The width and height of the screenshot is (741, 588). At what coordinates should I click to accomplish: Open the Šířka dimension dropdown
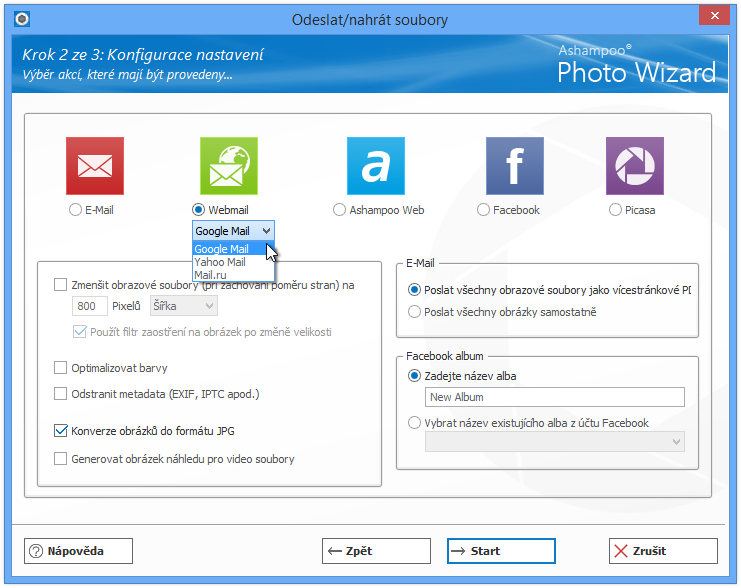point(184,306)
